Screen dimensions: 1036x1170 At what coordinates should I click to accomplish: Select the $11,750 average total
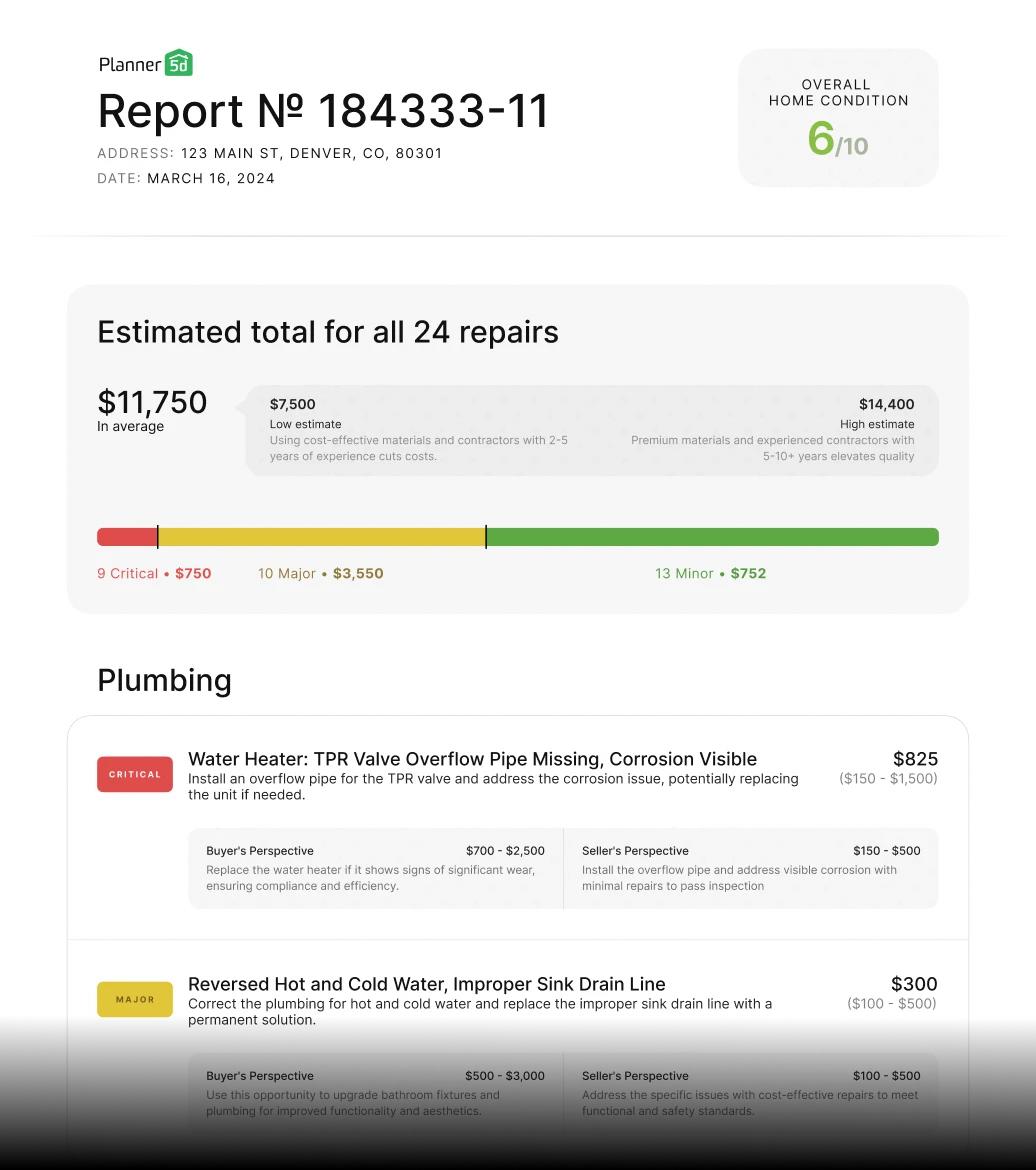(x=152, y=402)
